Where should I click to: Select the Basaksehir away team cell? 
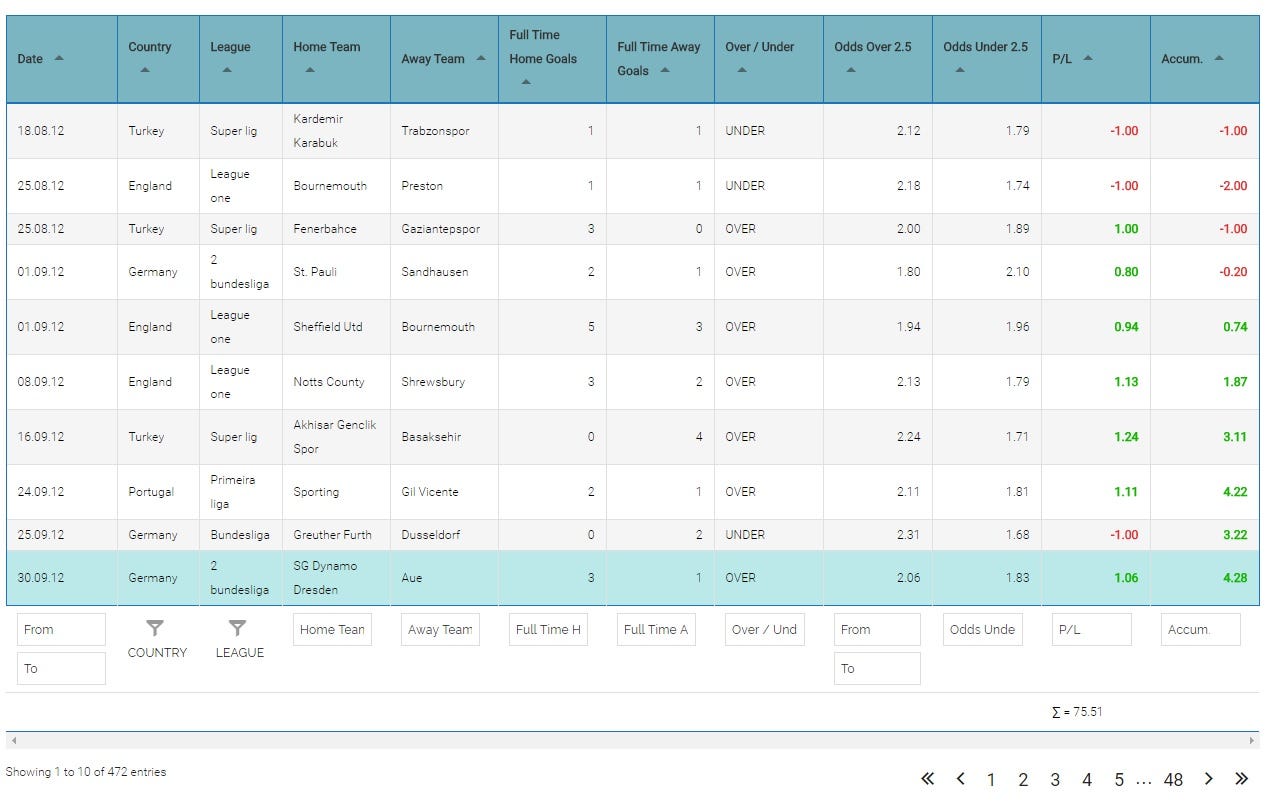pyautogui.click(x=444, y=436)
